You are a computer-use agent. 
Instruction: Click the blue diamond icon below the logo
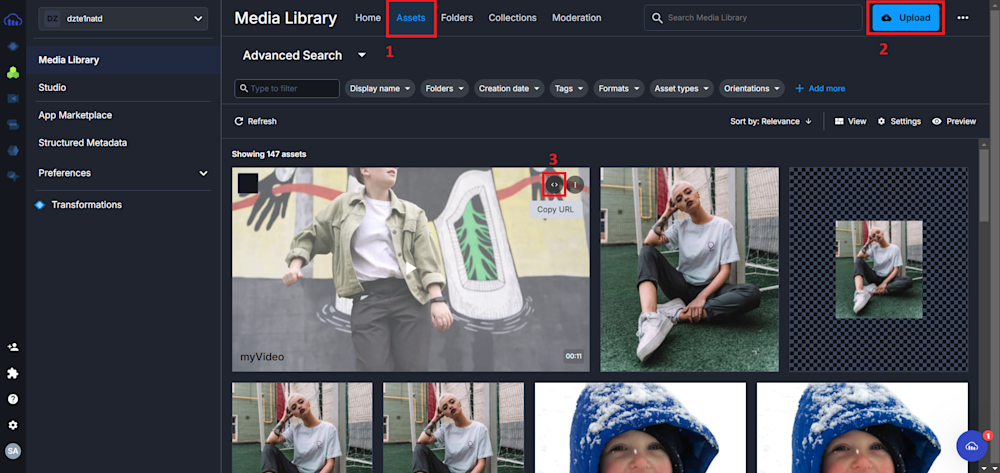point(13,47)
